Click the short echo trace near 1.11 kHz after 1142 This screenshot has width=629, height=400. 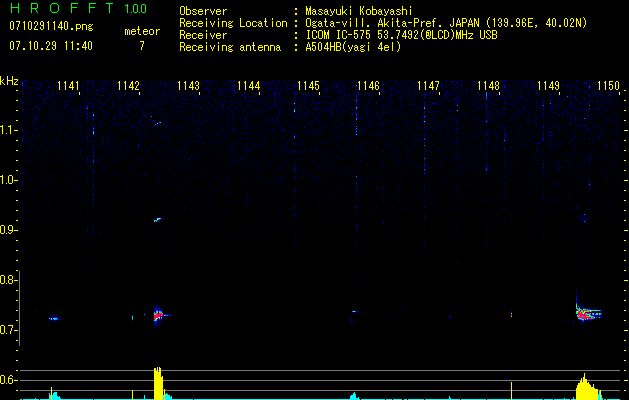pyautogui.click(x=158, y=124)
